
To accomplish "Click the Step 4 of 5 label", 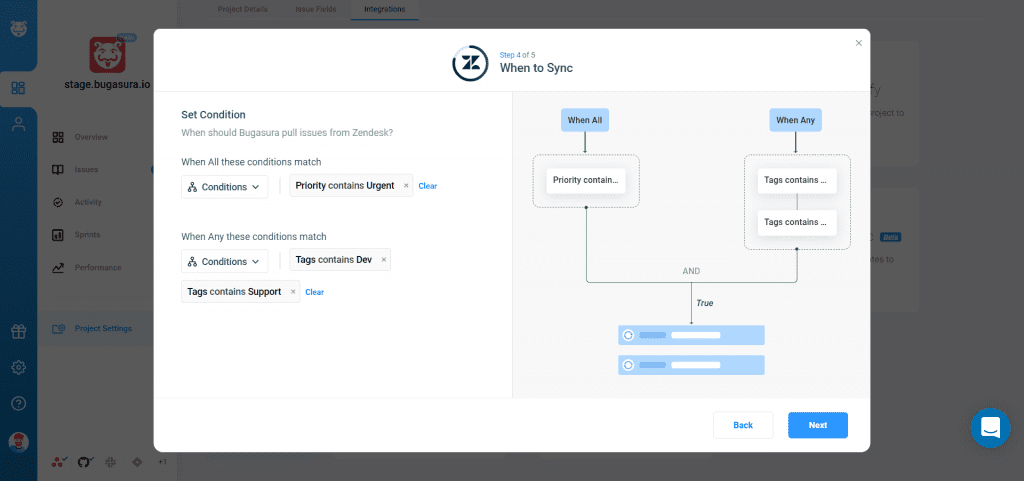I will point(517,55).
